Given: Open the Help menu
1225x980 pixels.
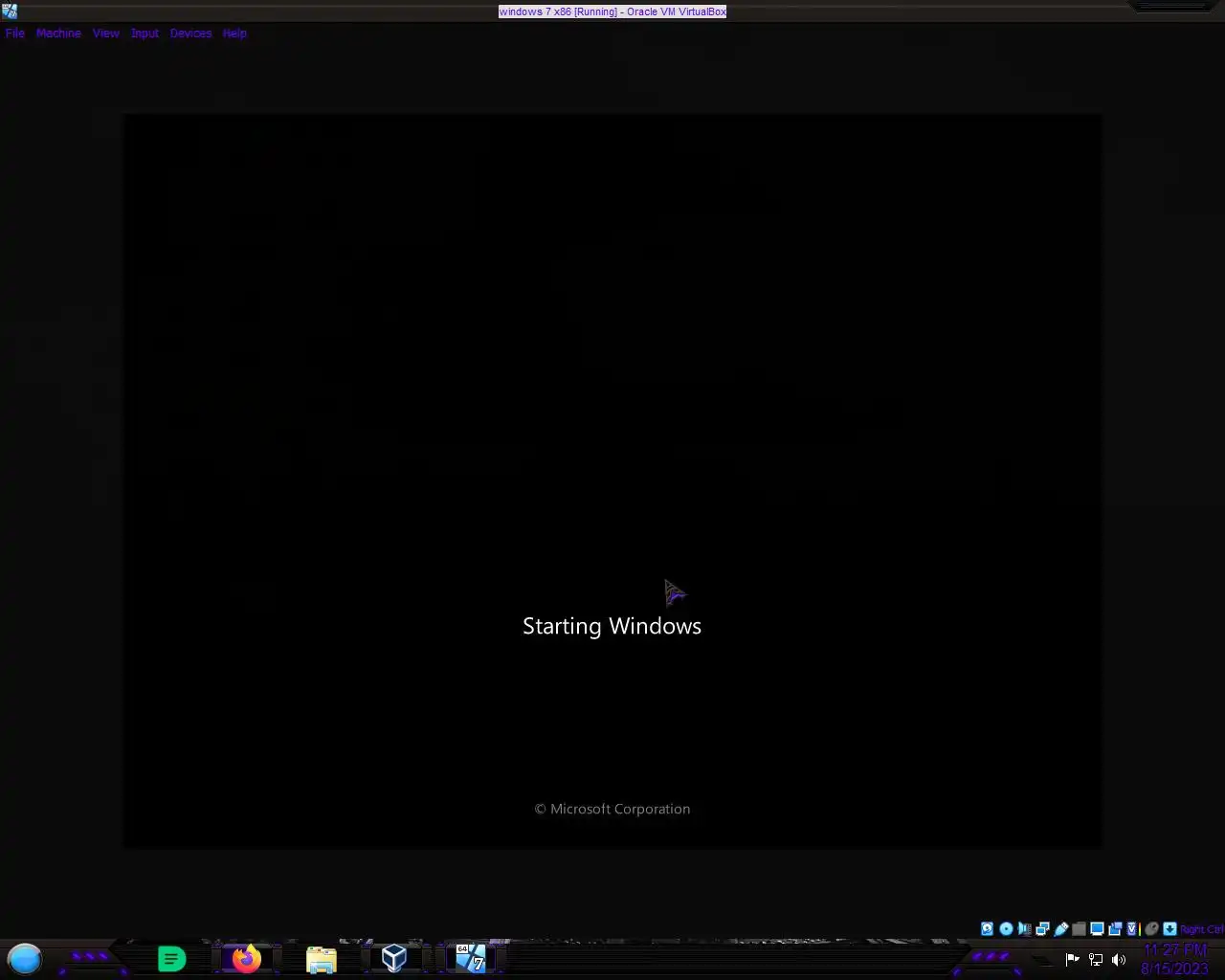Looking at the screenshot, I should pos(234,33).
